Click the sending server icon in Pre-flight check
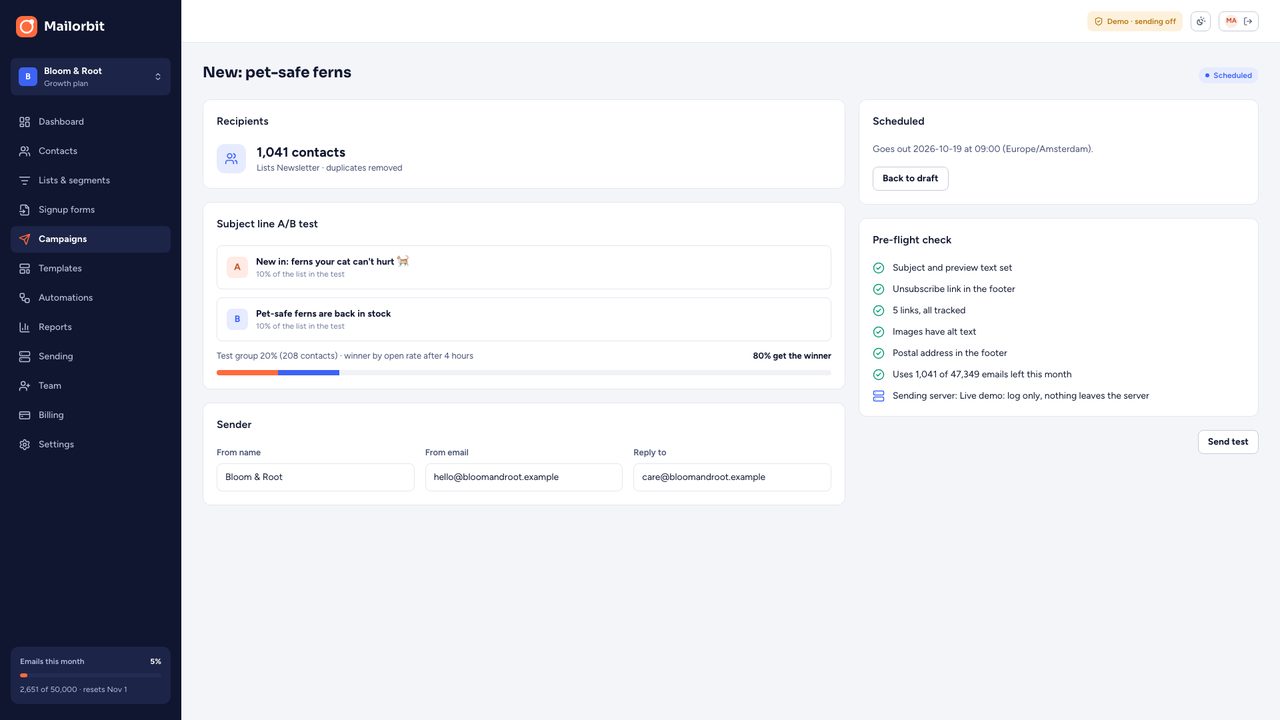The height and width of the screenshot is (720, 1280). tap(878, 396)
